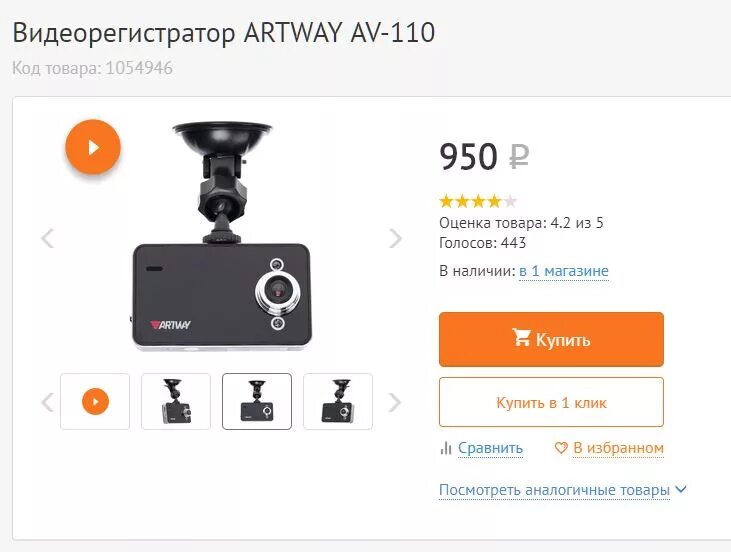
Task: Click the Сравнить link
Action: point(490,448)
